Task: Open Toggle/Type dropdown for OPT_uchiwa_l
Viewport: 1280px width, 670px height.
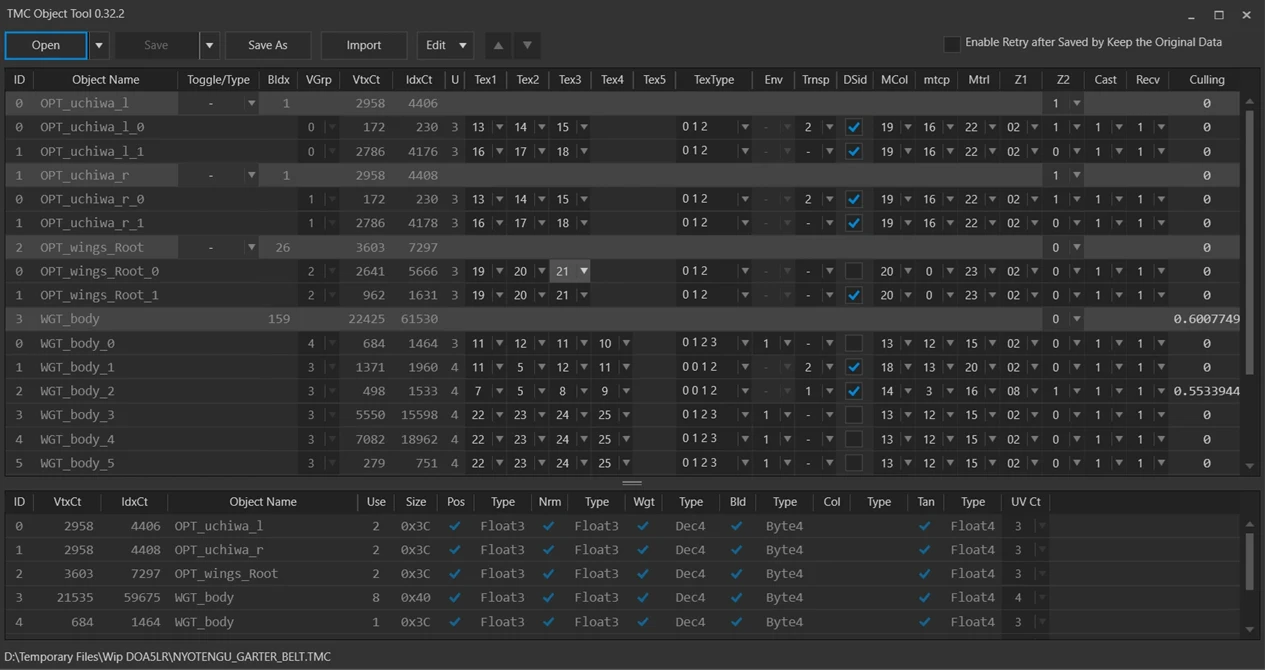Action: coord(251,104)
